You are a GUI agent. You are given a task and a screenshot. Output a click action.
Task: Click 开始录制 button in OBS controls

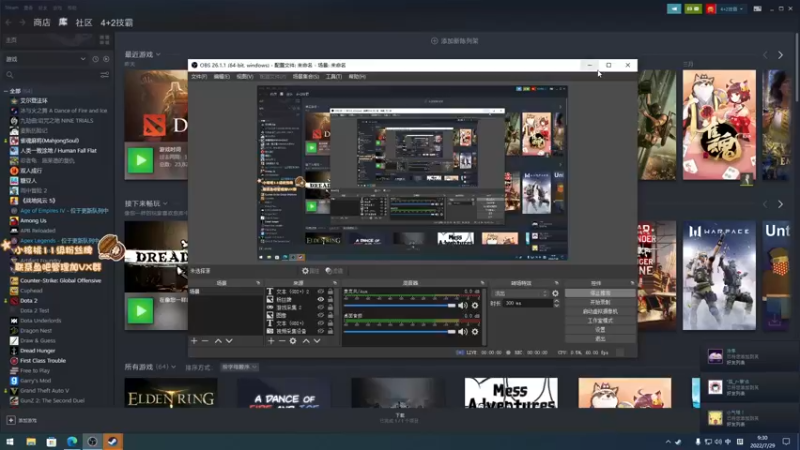coord(600,302)
